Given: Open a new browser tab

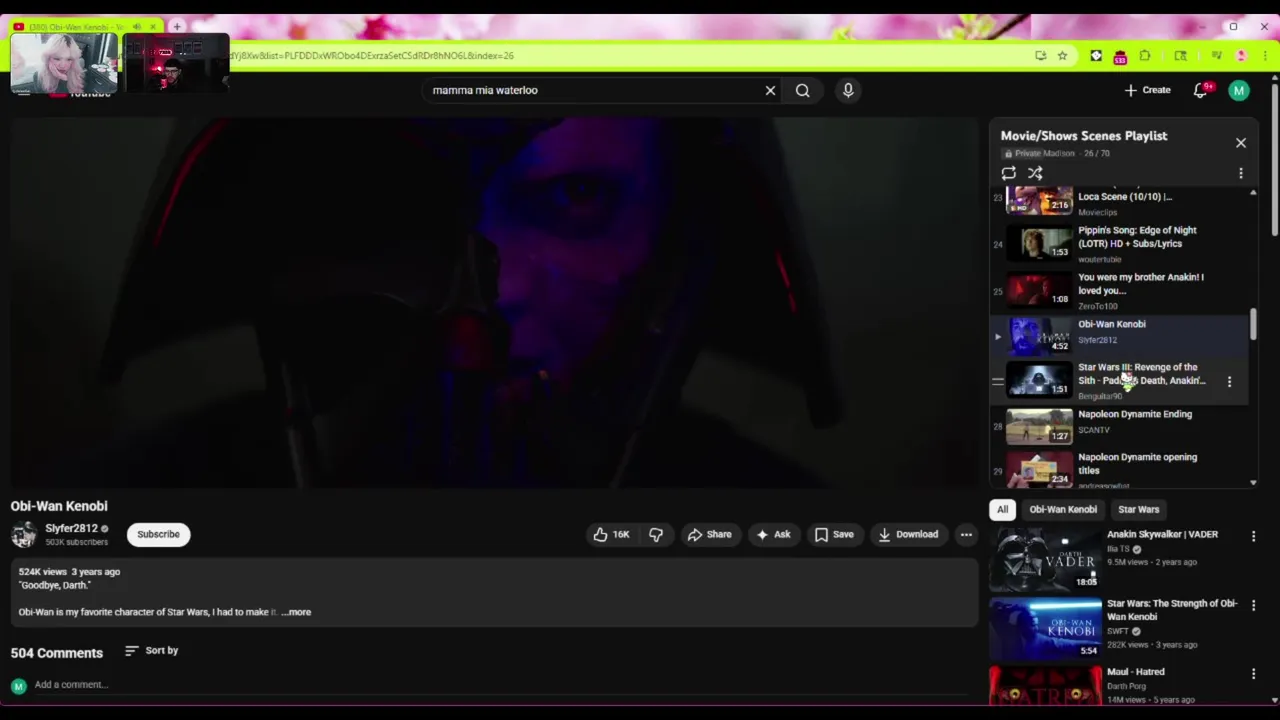Looking at the screenshot, I should pos(177,26).
